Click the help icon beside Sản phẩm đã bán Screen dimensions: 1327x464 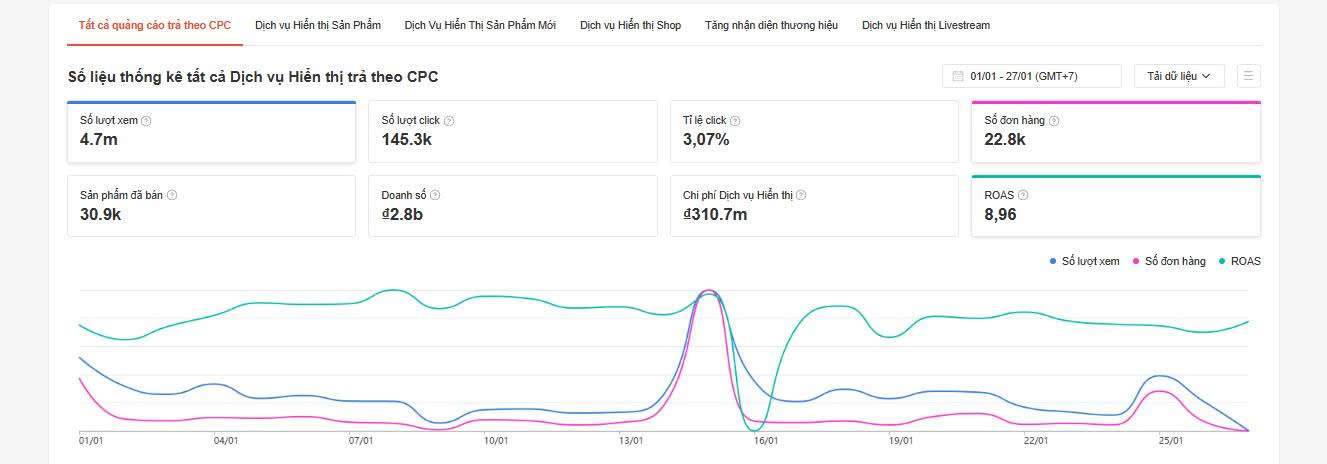click(172, 196)
